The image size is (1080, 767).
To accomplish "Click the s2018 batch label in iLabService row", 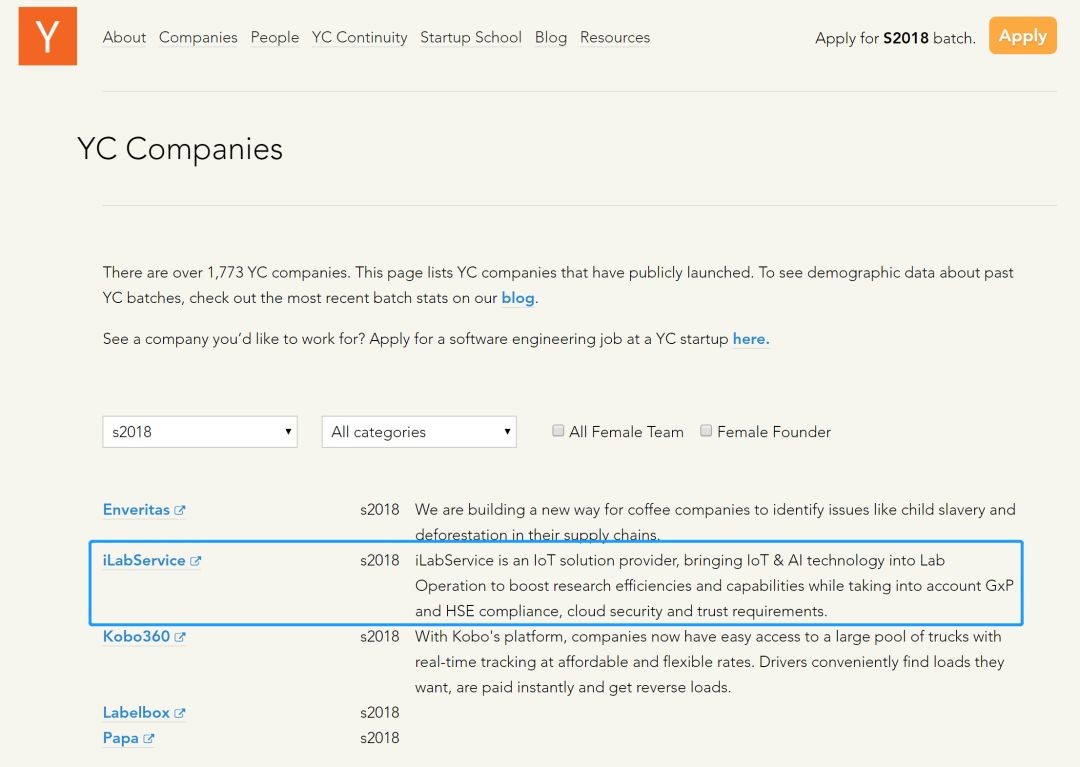I will point(380,561).
